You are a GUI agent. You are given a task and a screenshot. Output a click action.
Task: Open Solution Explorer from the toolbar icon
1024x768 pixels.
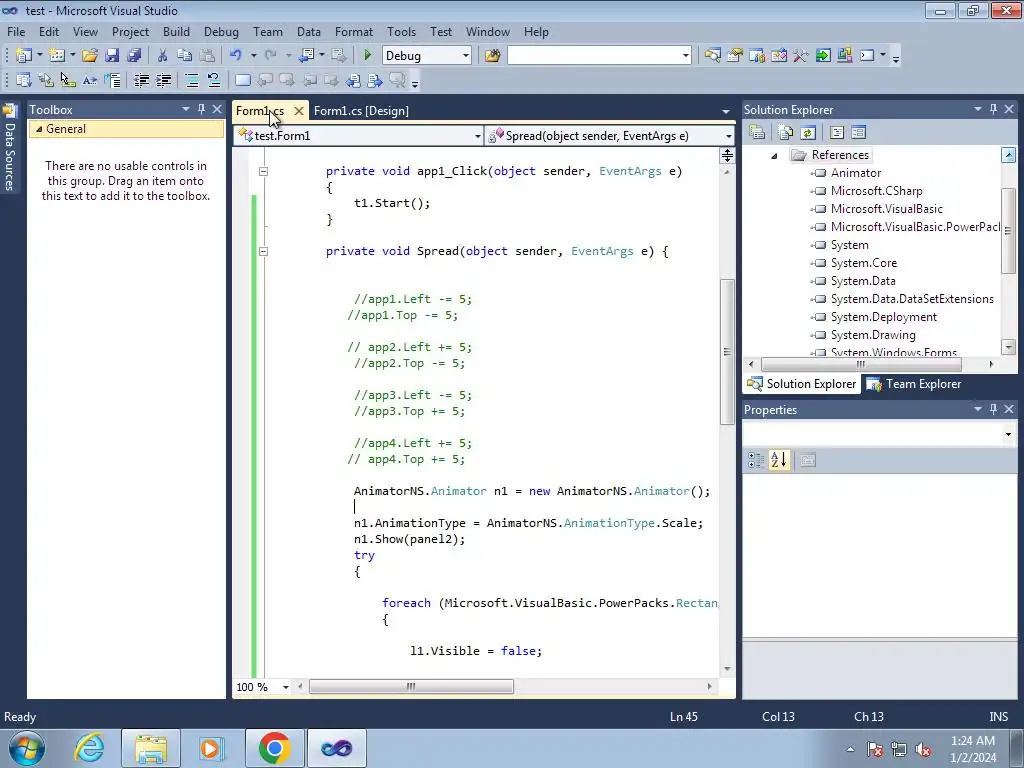(712, 56)
